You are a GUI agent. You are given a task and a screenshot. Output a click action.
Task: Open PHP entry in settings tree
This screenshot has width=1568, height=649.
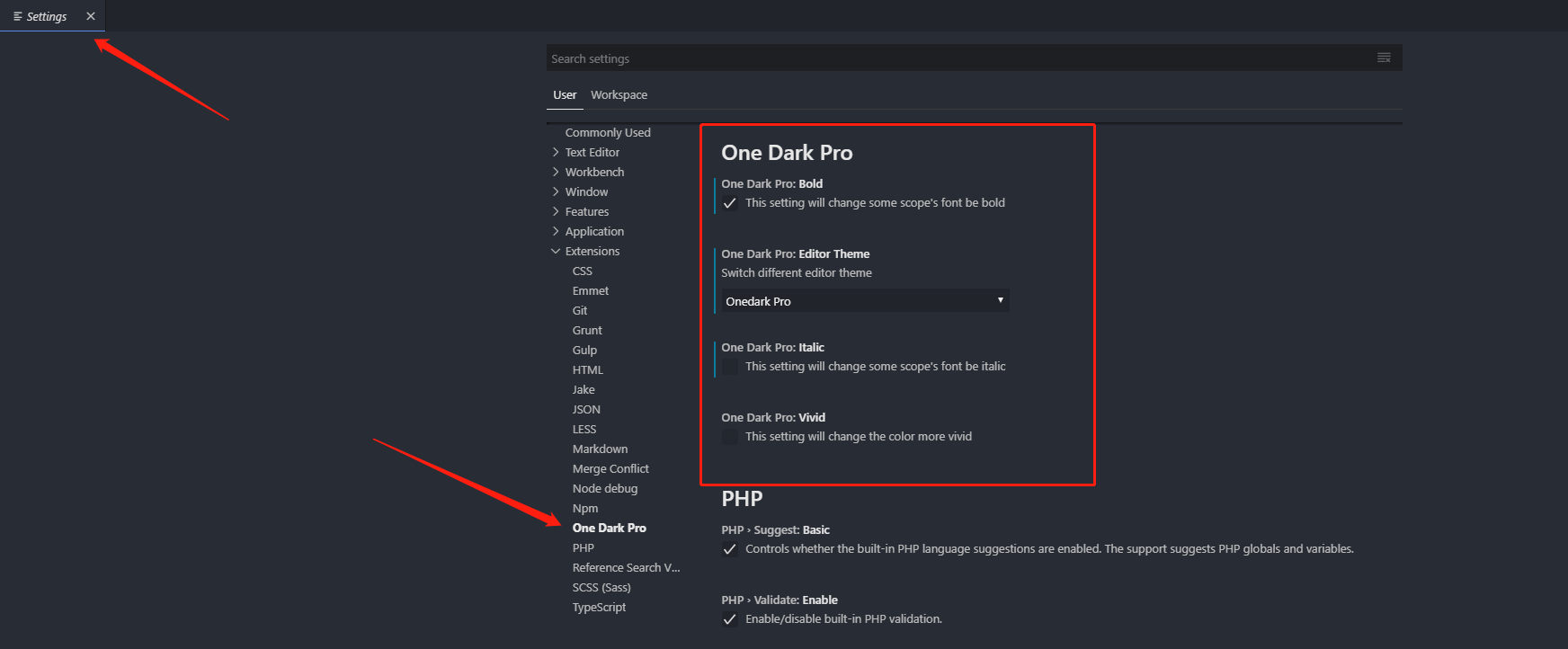click(584, 547)
